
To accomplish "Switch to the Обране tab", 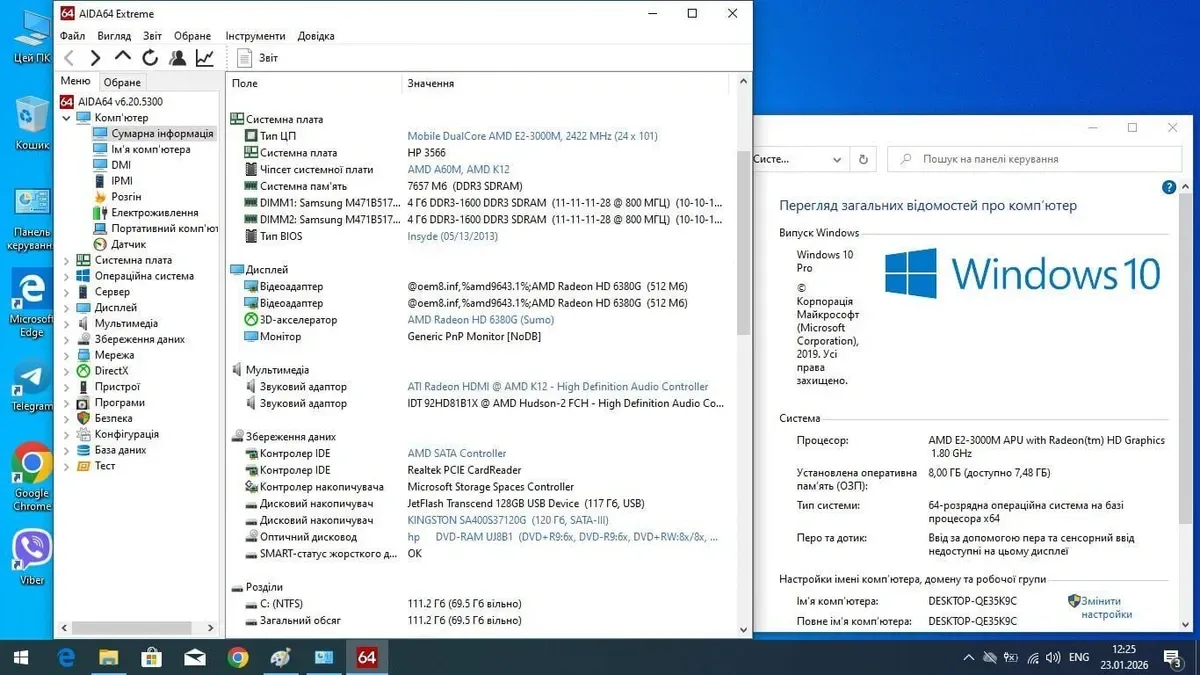I will pyautogui.click(x=122, y=83).
